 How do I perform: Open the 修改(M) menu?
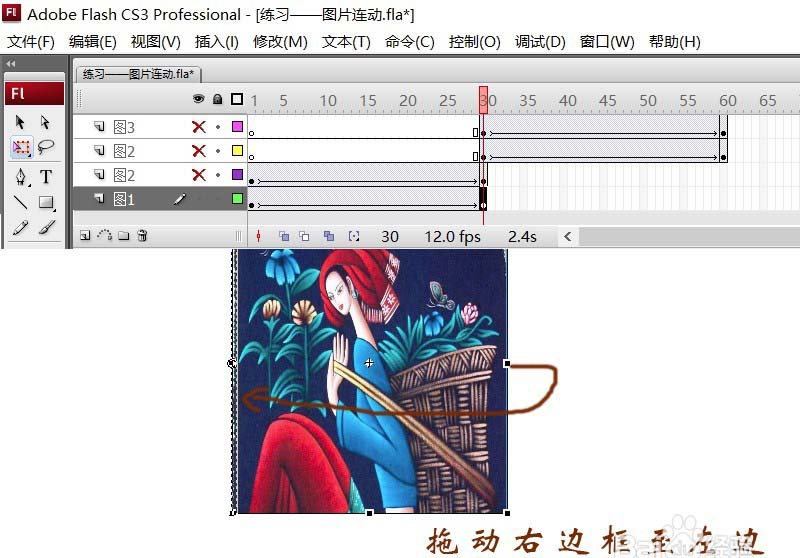coord(280,41)
